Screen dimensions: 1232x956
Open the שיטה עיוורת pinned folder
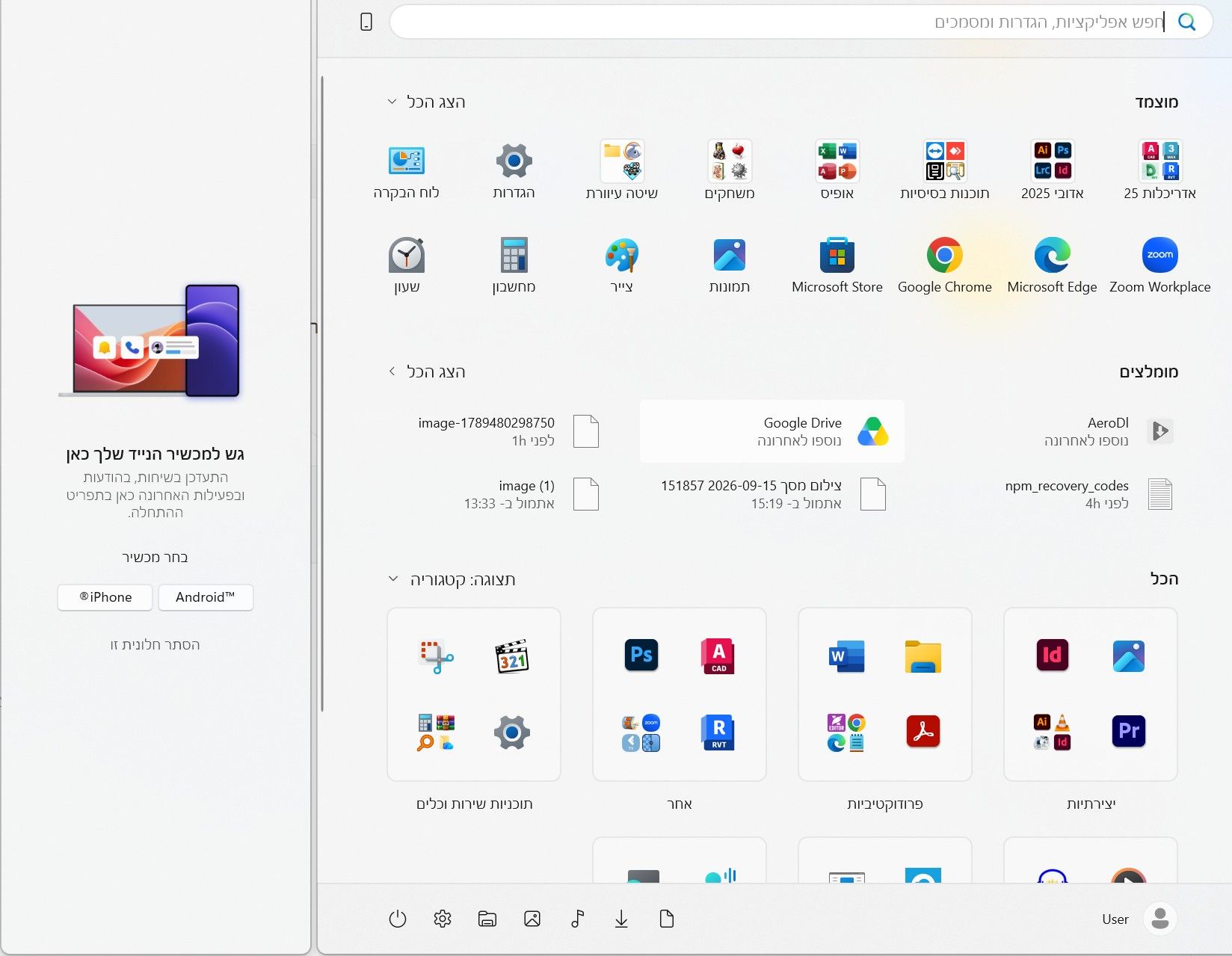(621, 171)
